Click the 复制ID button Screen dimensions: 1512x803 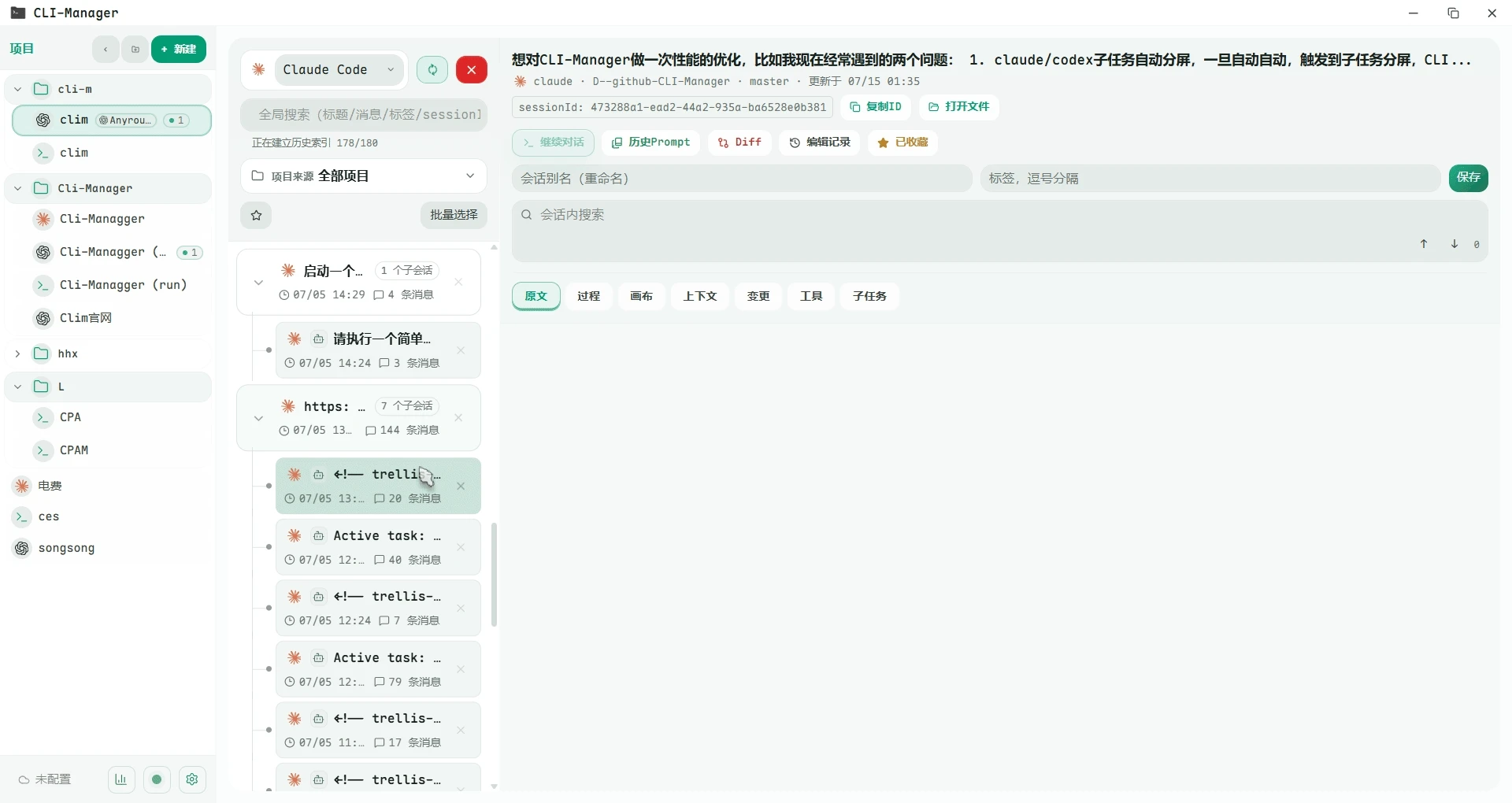pos(876,107)
